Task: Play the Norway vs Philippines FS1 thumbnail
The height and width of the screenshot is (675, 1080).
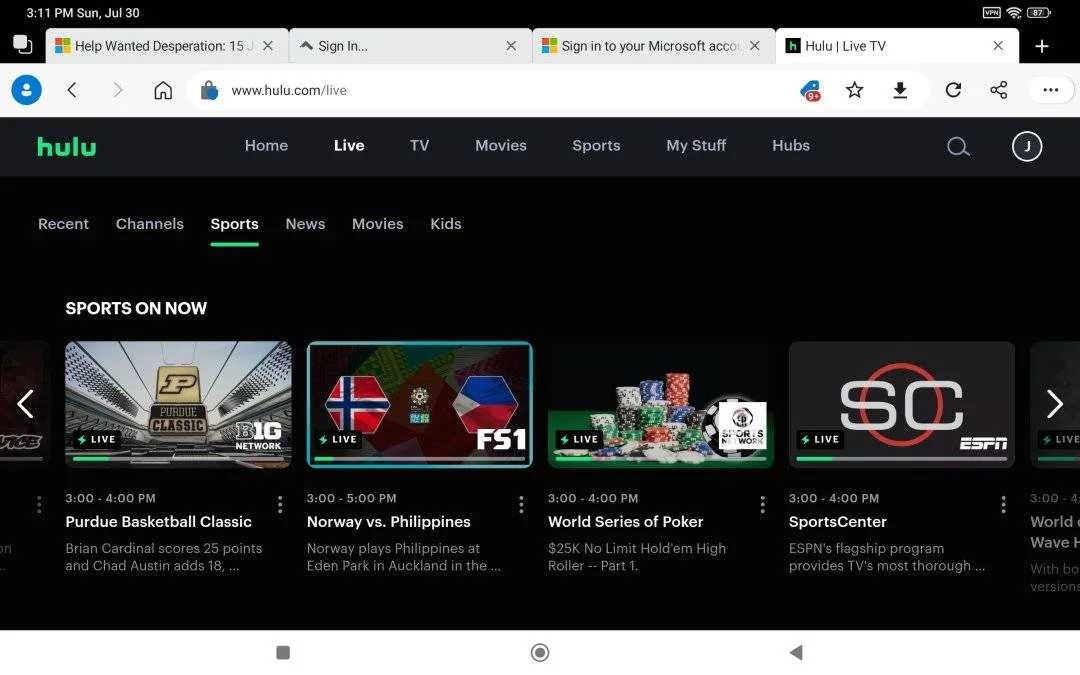Action: 419,404
